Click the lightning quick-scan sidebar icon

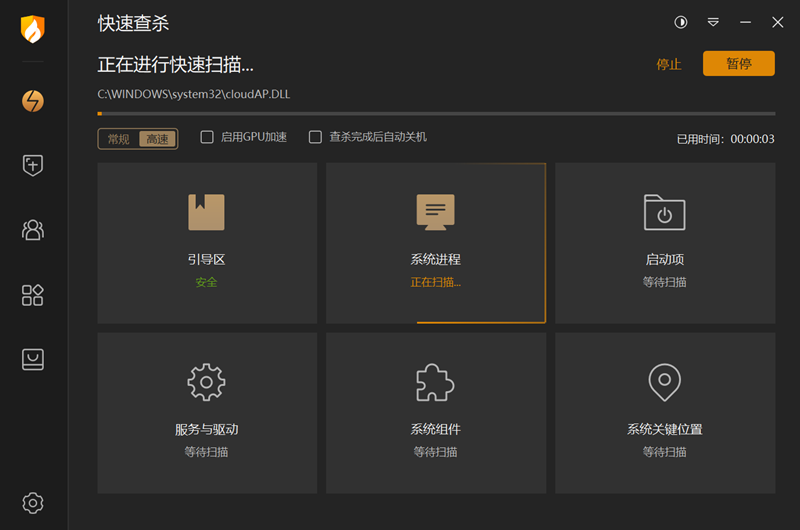coord(33,101)
